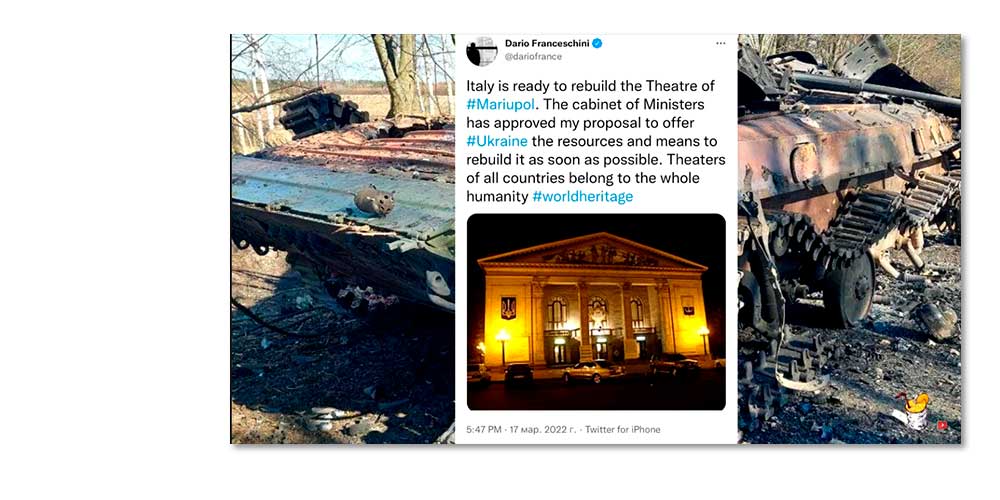Open the #Mariupol hashtag
The height and width of the screenshot is (500, 1000).
click(x=500, y=104)
